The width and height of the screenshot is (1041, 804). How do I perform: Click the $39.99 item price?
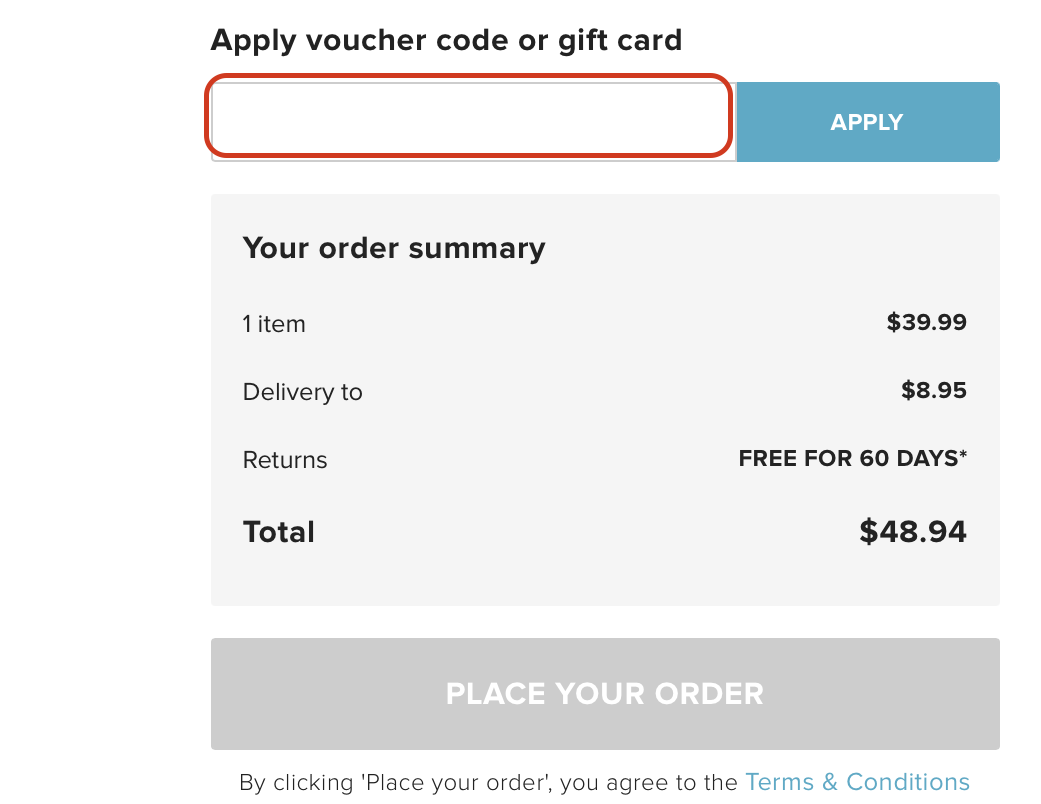click(x=925, y=322)
